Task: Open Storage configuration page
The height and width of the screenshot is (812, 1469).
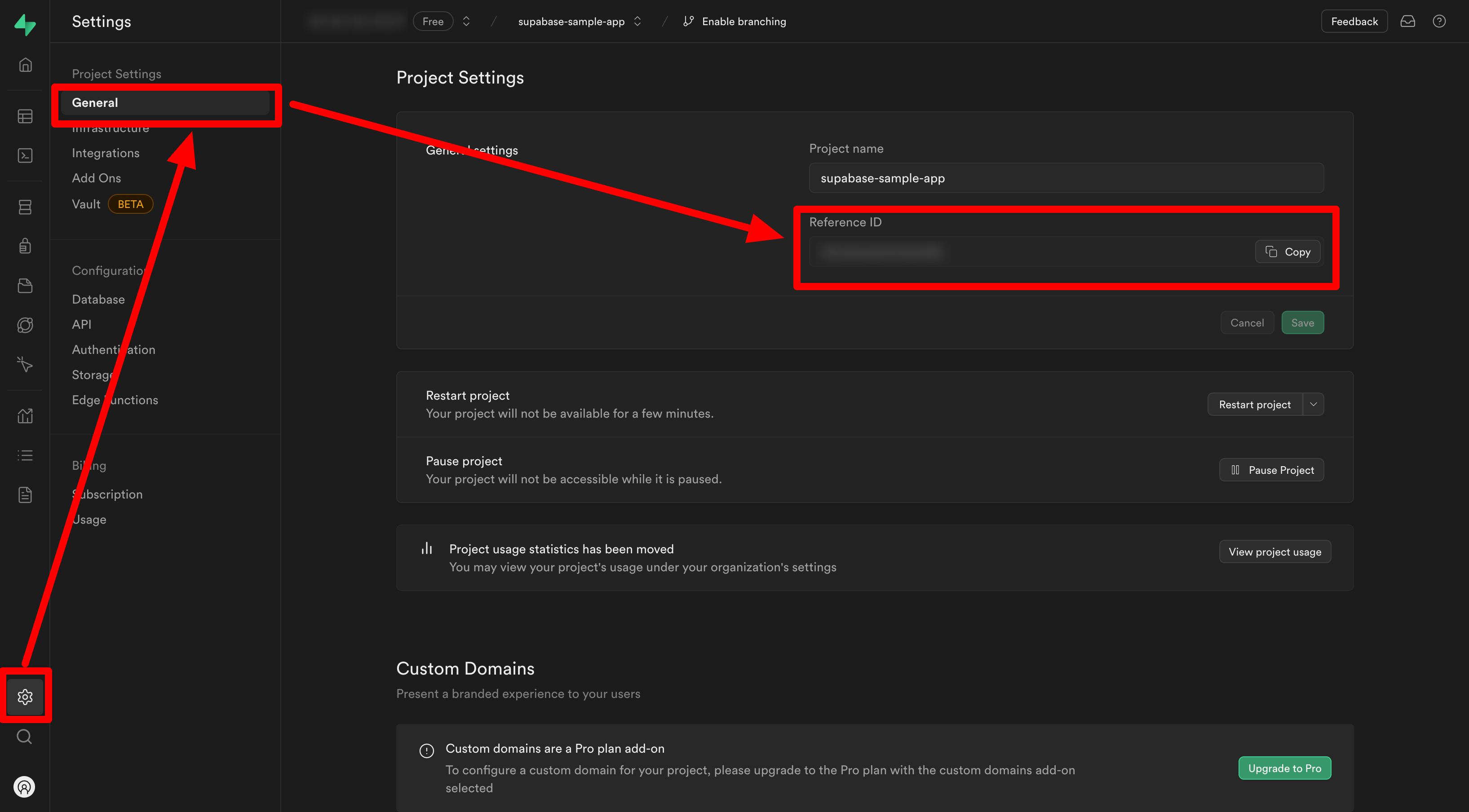Action: coord(94,375)
